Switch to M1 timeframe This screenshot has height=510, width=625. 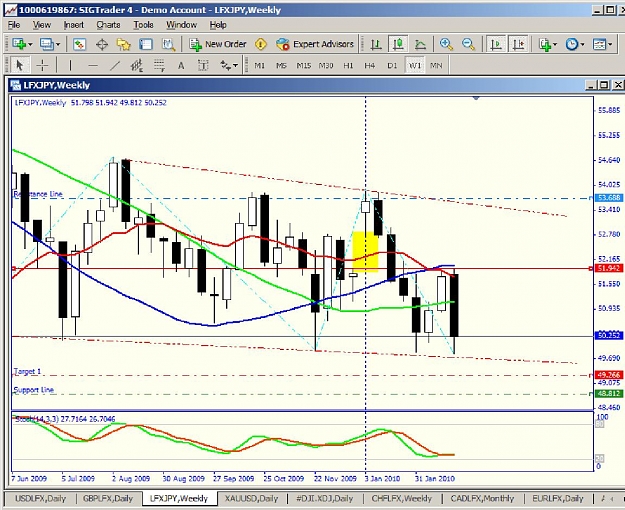(x=259, y=65)
